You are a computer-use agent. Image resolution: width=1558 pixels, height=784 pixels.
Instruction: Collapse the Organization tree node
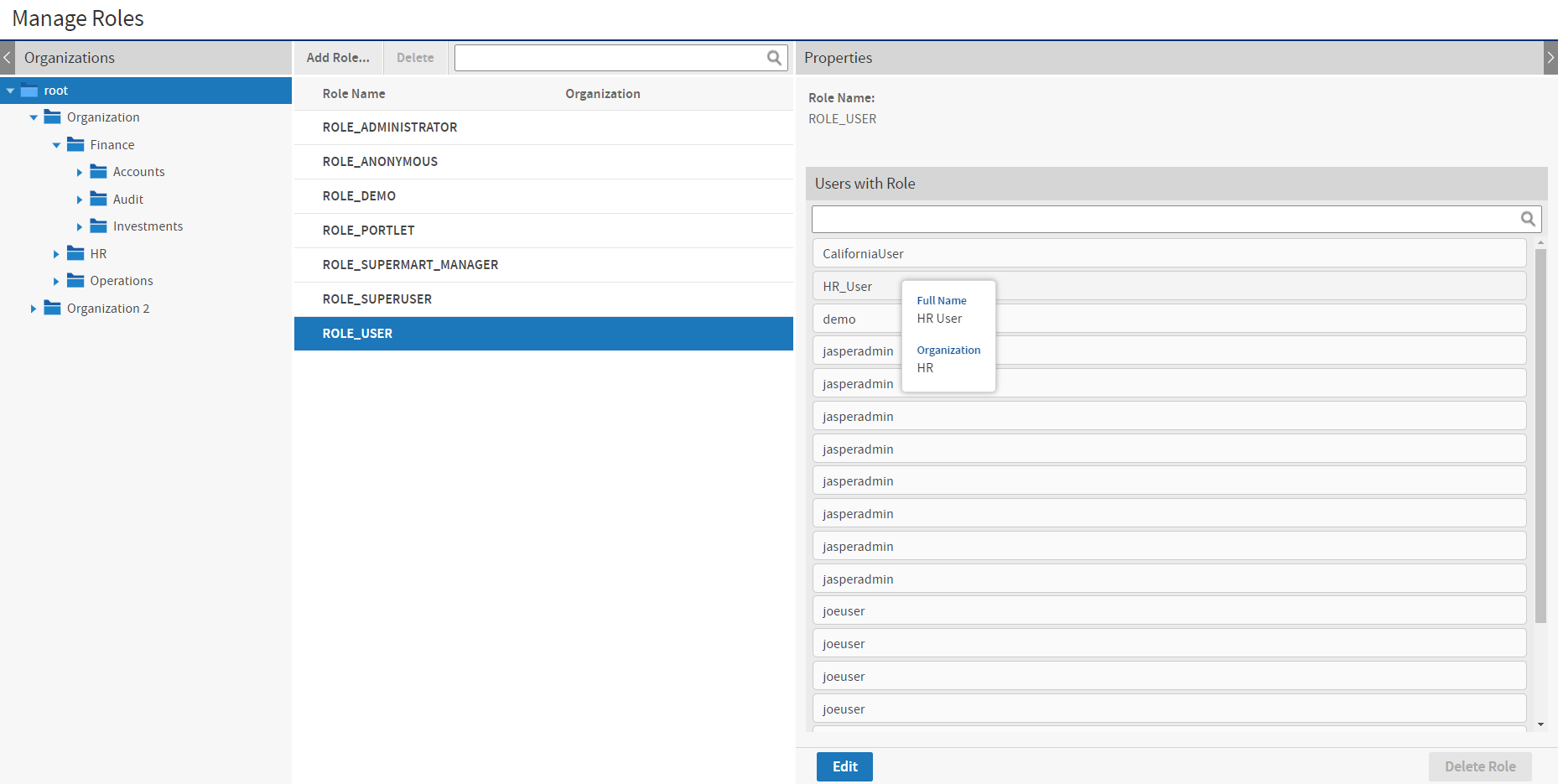(x=34, y=117)
